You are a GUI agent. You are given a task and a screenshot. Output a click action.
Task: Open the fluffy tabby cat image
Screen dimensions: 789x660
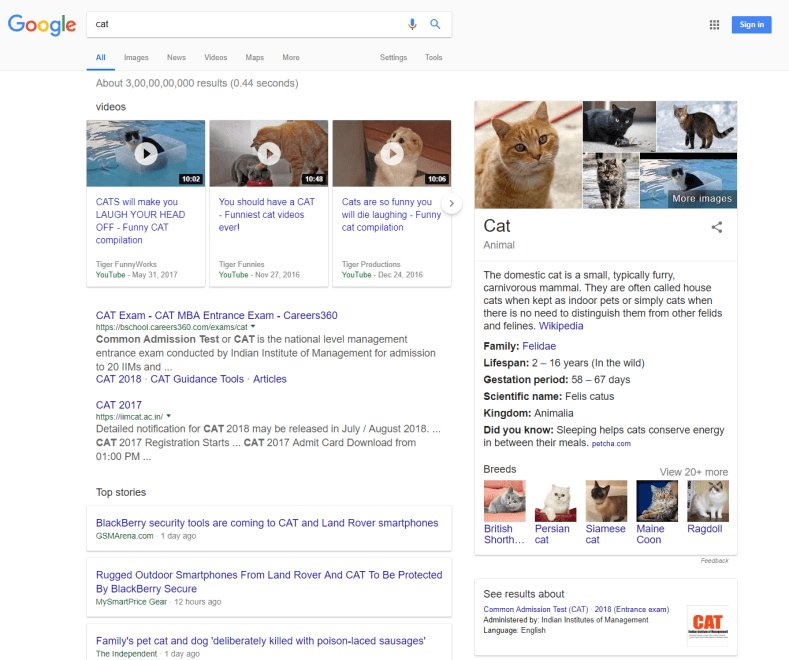pos(611,181)
